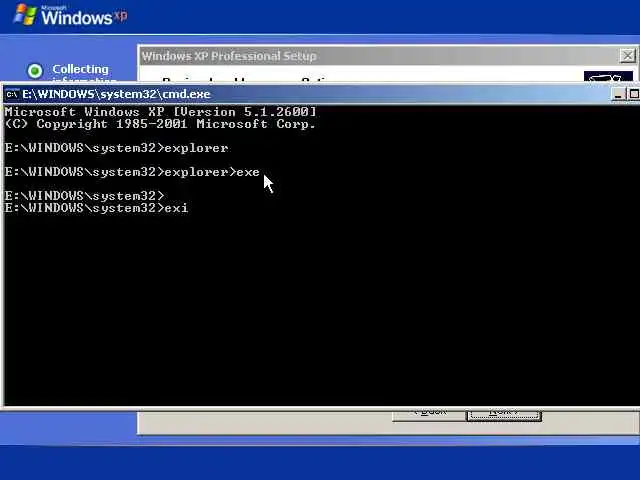Click the Windows XP Professional Setup title

229,56
